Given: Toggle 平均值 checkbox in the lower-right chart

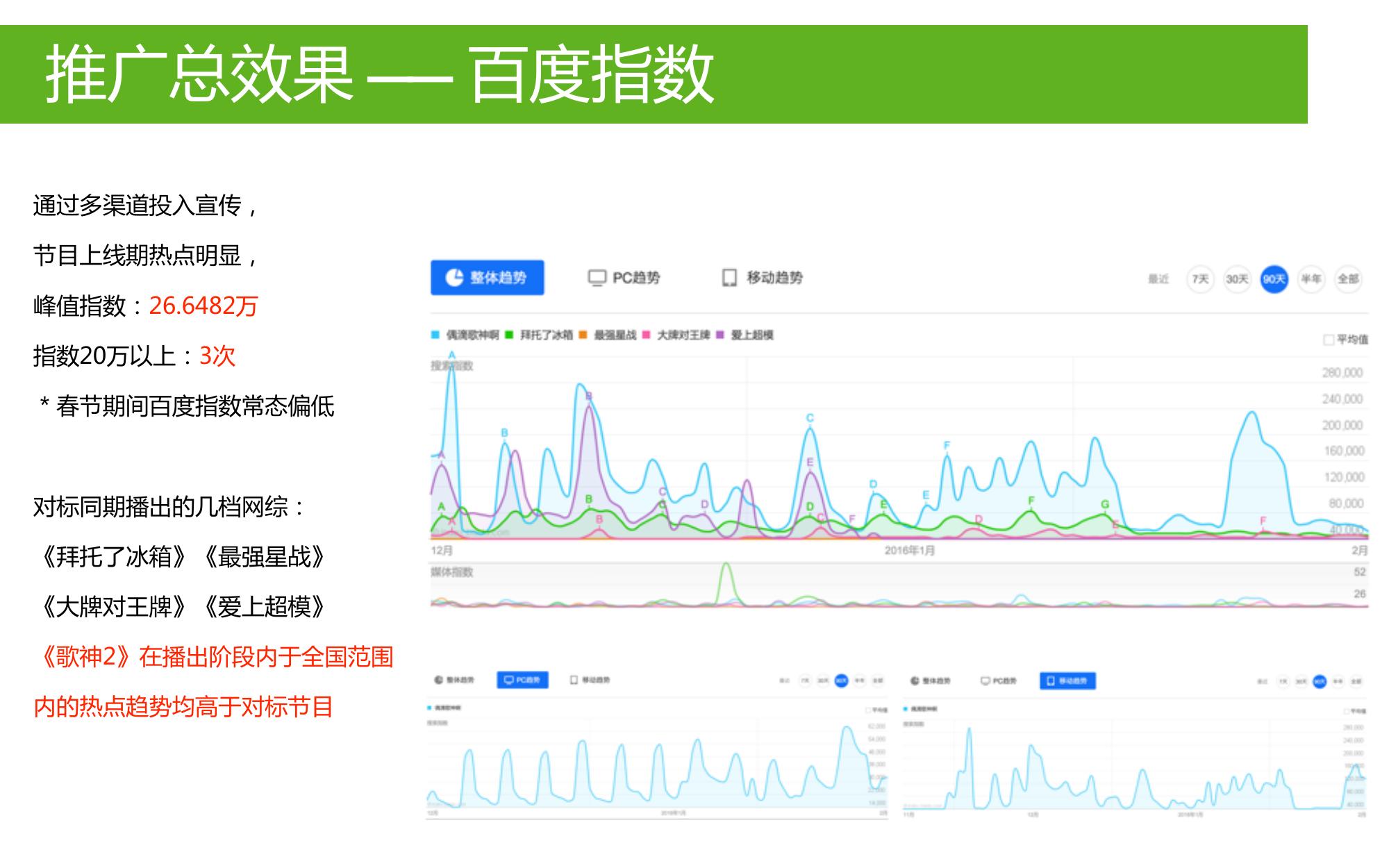Looking at the screenshot, I should click(1347, 711).
